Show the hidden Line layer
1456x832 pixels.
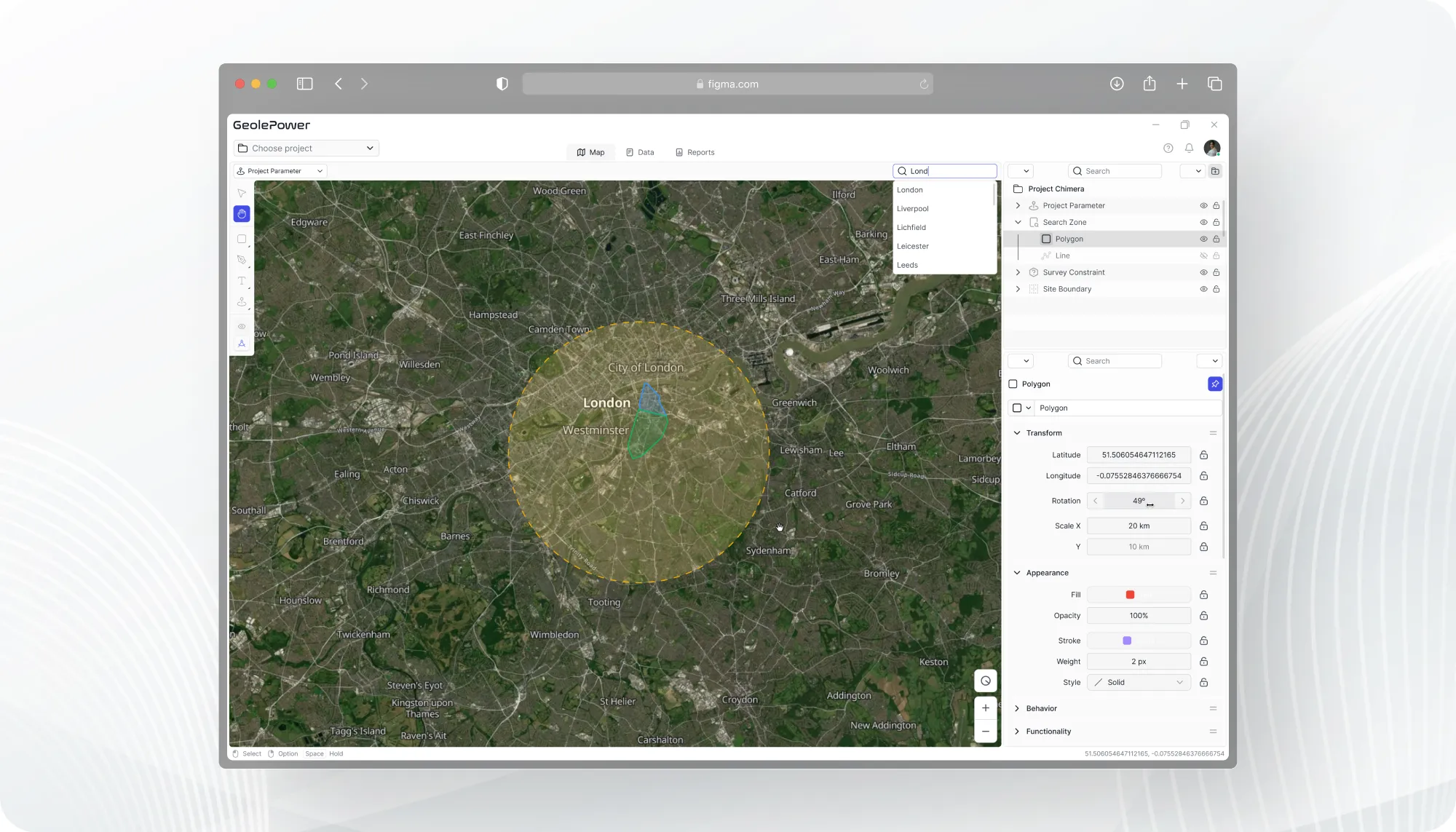pyautogui.click(x=1203, y=255)
